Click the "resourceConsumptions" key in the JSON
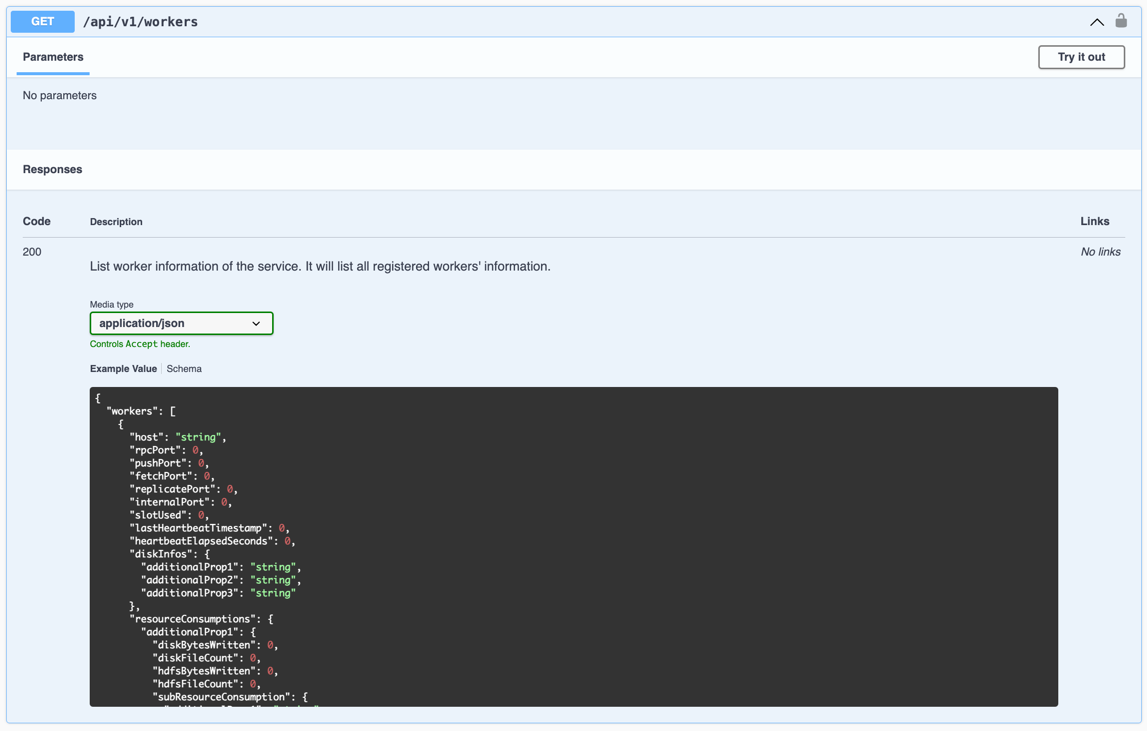This screenshot has width=1147, height=731. coord(196,619)
